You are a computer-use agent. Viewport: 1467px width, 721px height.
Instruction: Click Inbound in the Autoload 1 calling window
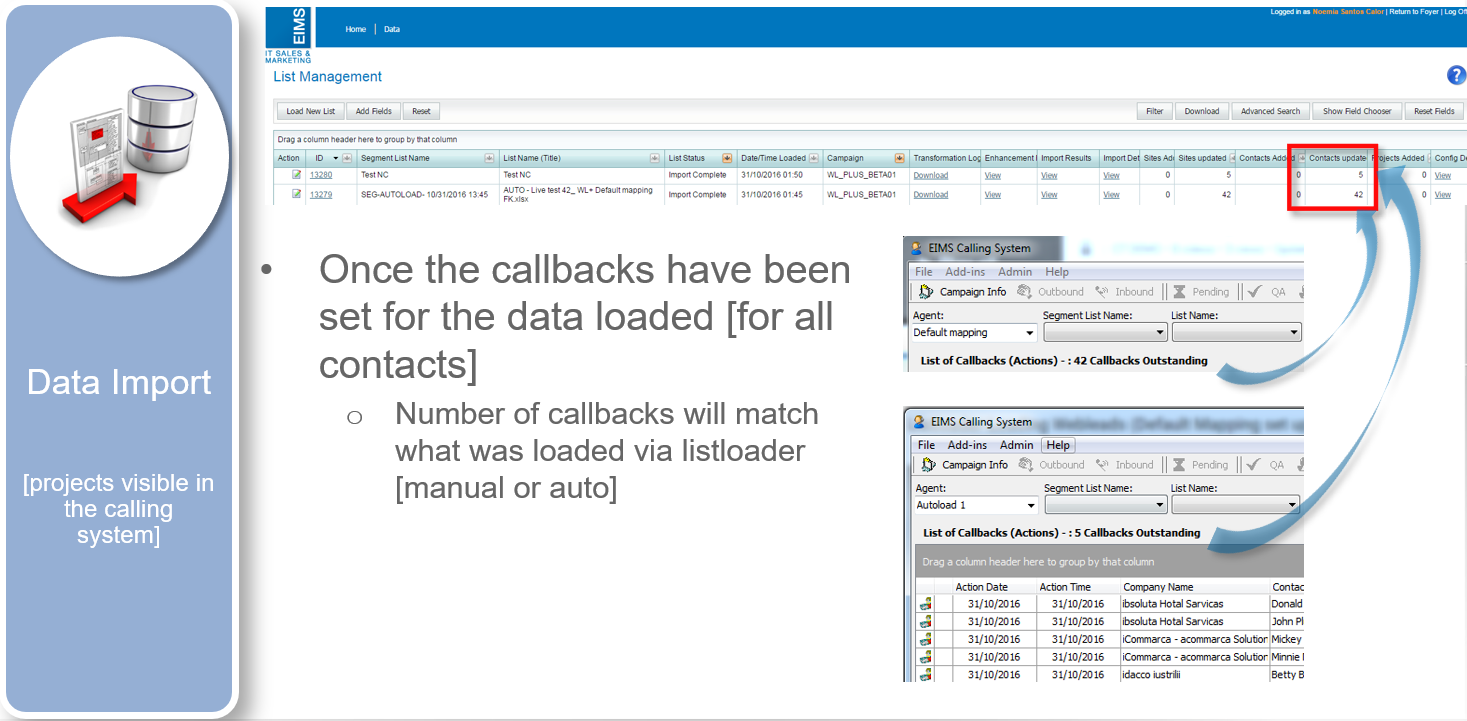point(1125,465)
